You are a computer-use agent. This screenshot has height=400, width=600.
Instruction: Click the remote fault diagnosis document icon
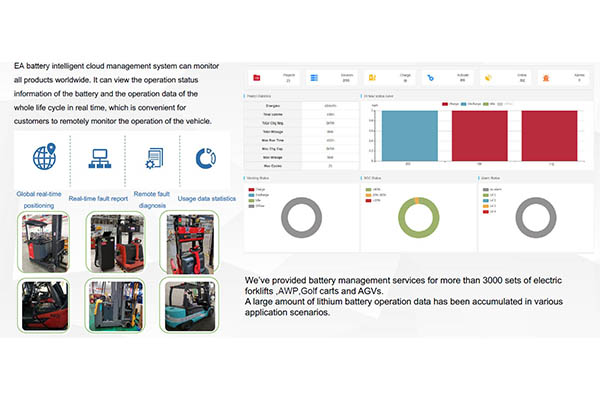pos(154,158)
